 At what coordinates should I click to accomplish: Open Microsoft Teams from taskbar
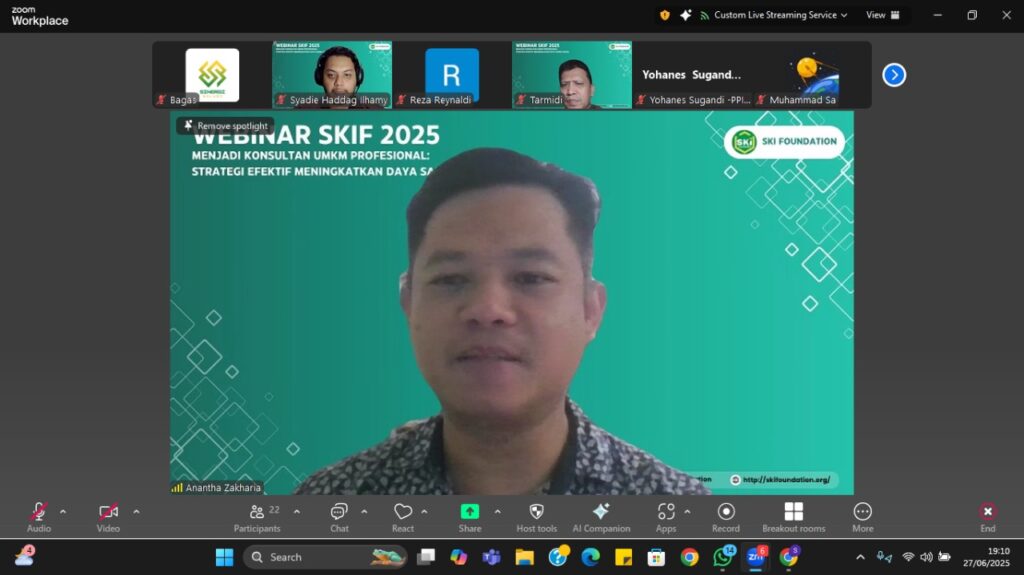coord(492,557)
